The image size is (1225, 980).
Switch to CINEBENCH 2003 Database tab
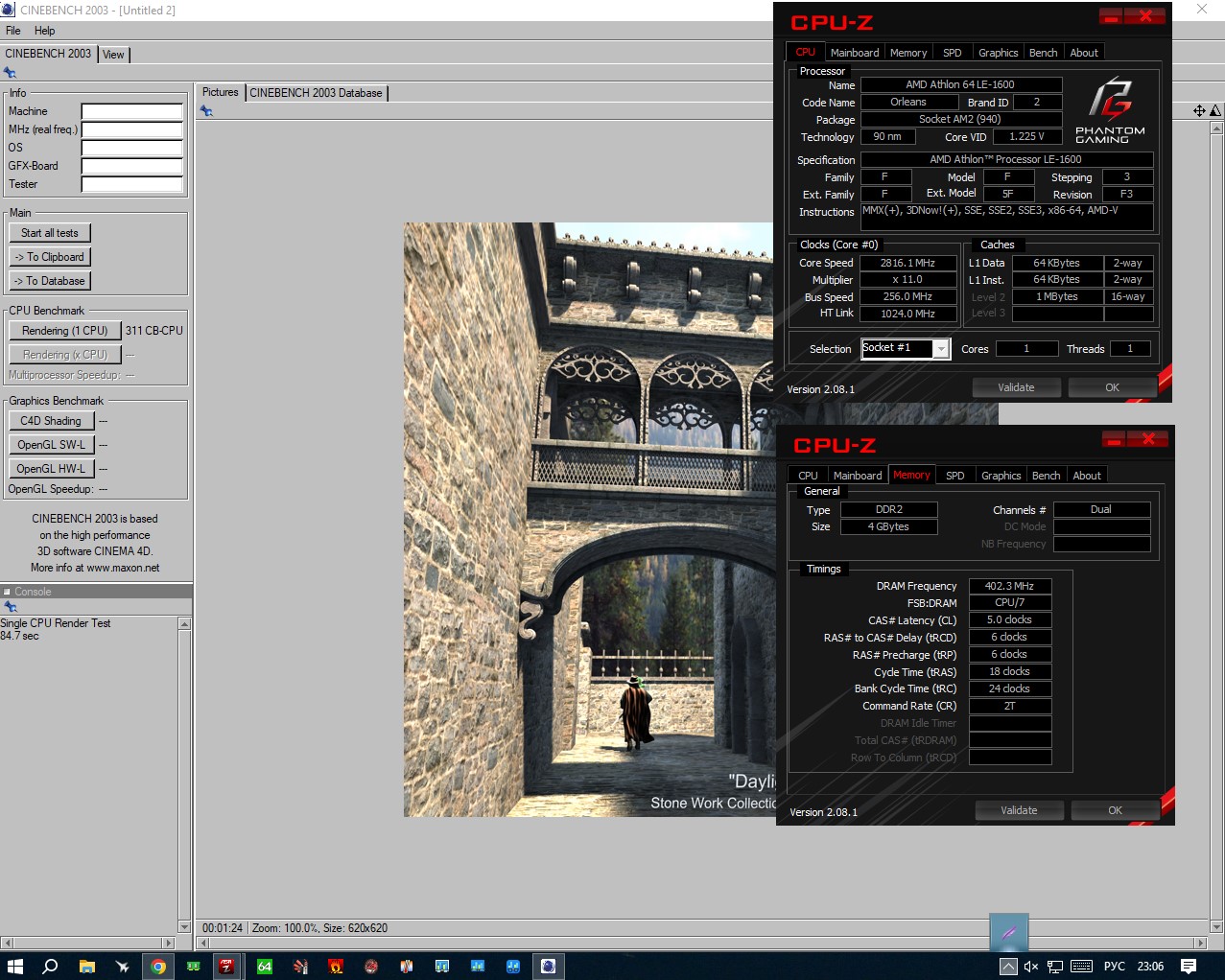316,93
